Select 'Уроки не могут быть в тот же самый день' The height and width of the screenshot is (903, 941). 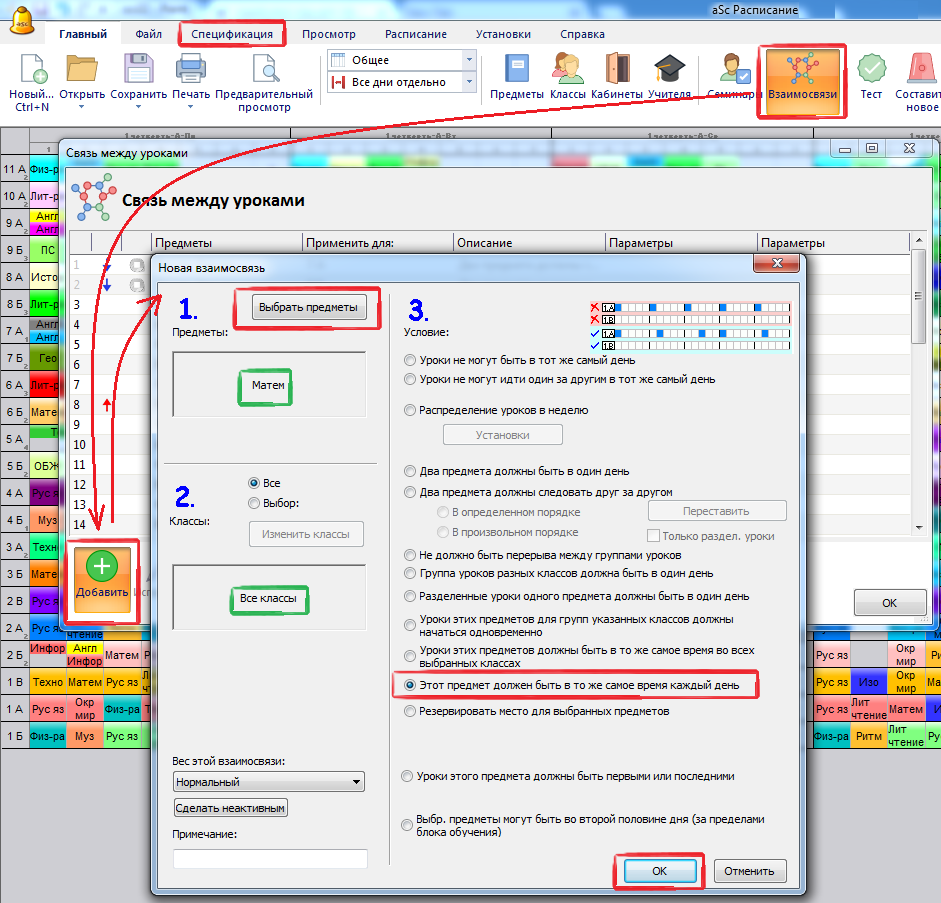coord(410,360)
